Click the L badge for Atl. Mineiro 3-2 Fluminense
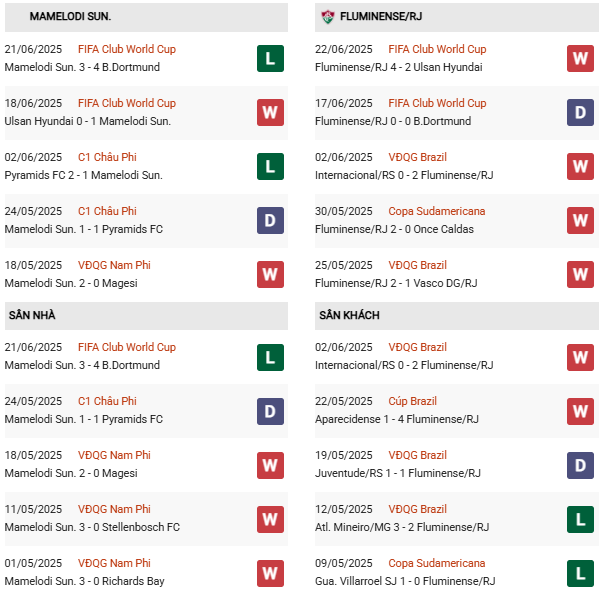The height and width of the screenshot is (595, 600). pyautogui.click(x=581, y=518)
